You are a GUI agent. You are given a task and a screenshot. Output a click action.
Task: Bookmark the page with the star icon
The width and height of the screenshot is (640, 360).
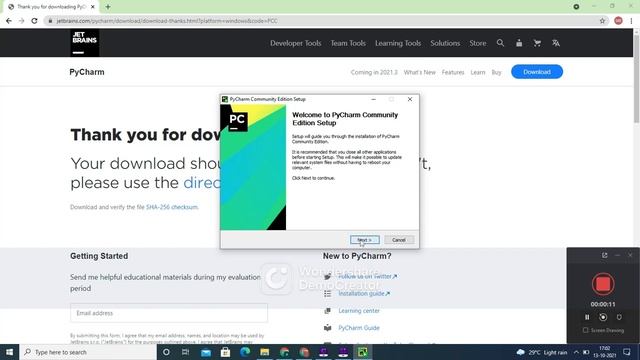pos(602,21)
